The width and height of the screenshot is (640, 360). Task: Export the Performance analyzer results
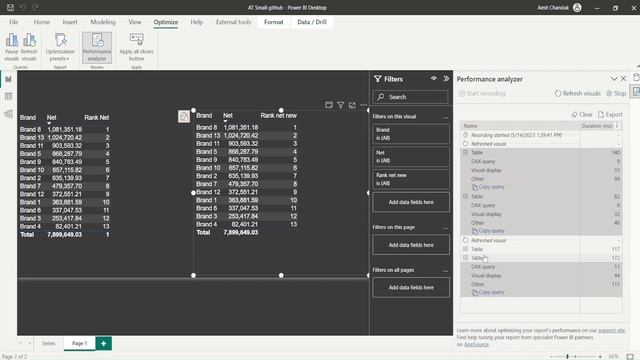click(610, 115)
